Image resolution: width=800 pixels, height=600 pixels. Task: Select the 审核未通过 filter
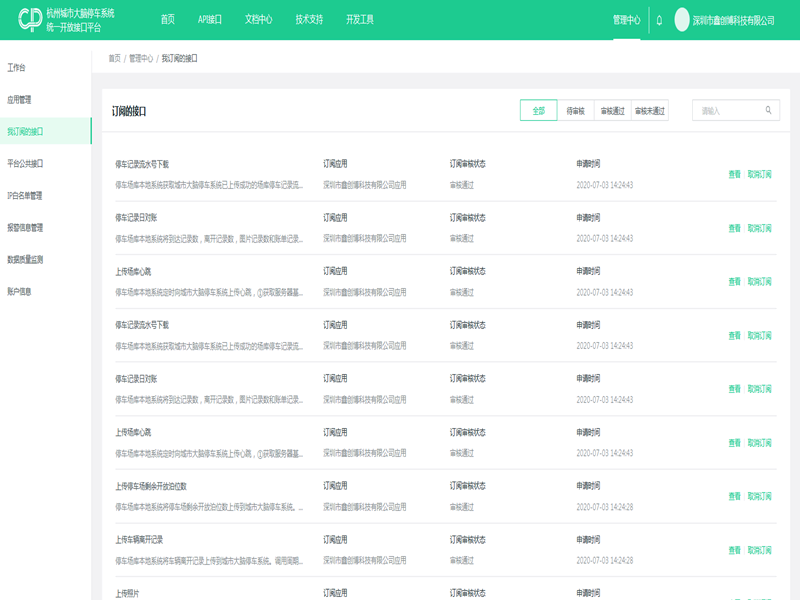coord(649,111)
